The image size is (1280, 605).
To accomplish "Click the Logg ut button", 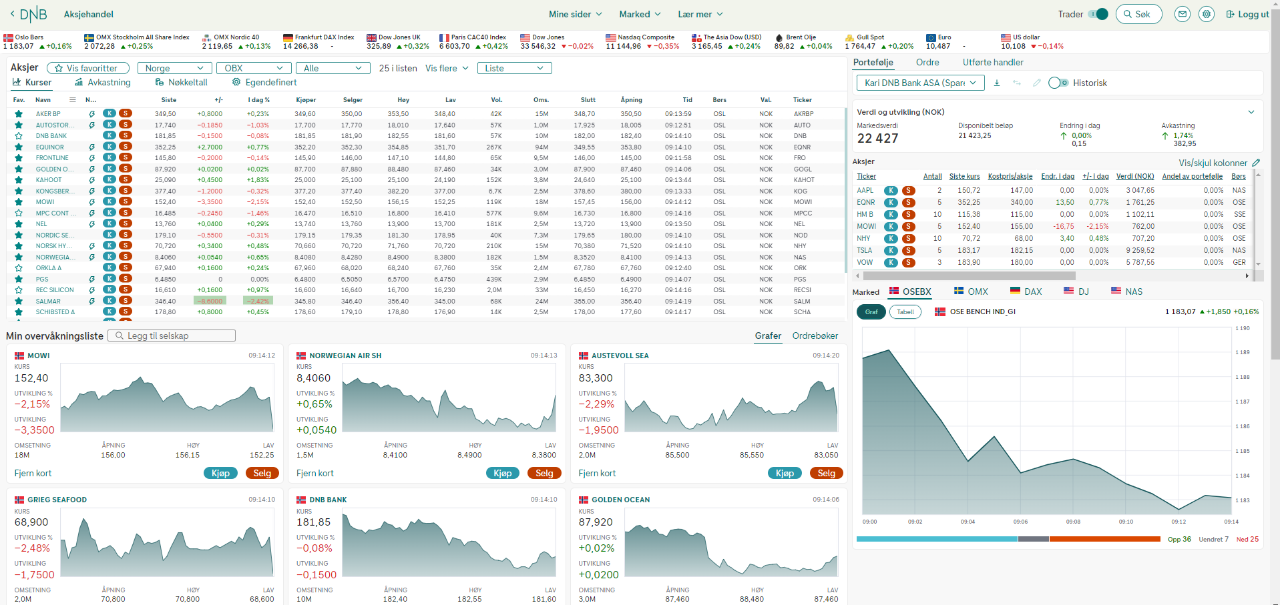I will (1246, 14).
